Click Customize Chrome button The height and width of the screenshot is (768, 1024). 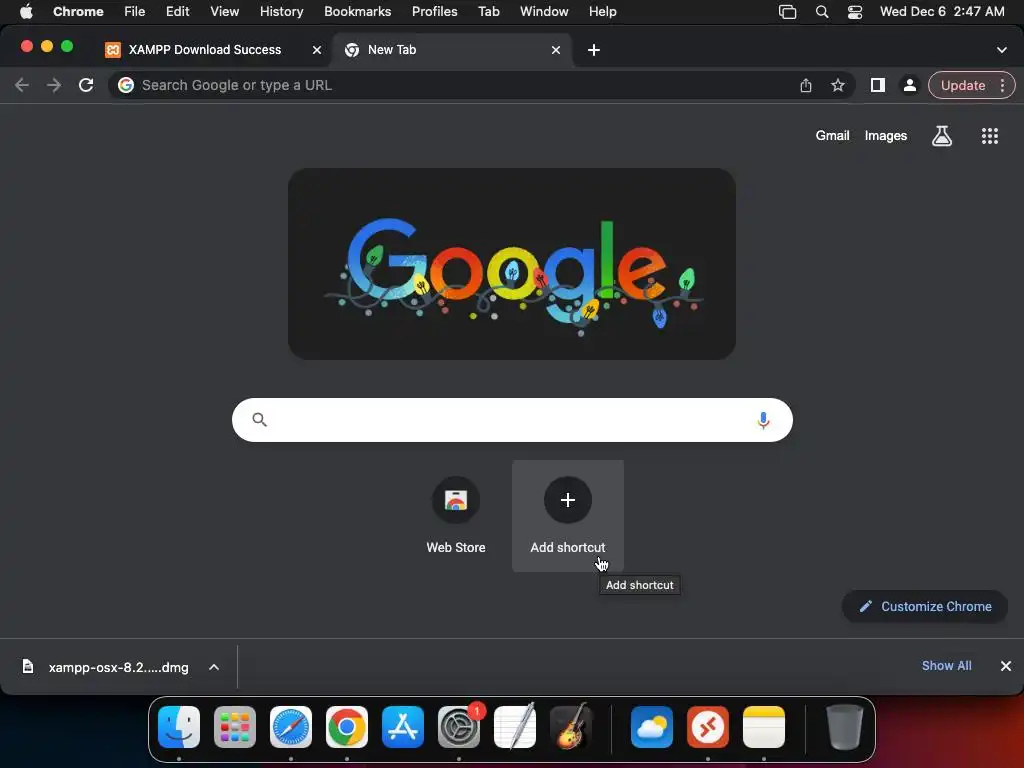click(x=925, y=607)
